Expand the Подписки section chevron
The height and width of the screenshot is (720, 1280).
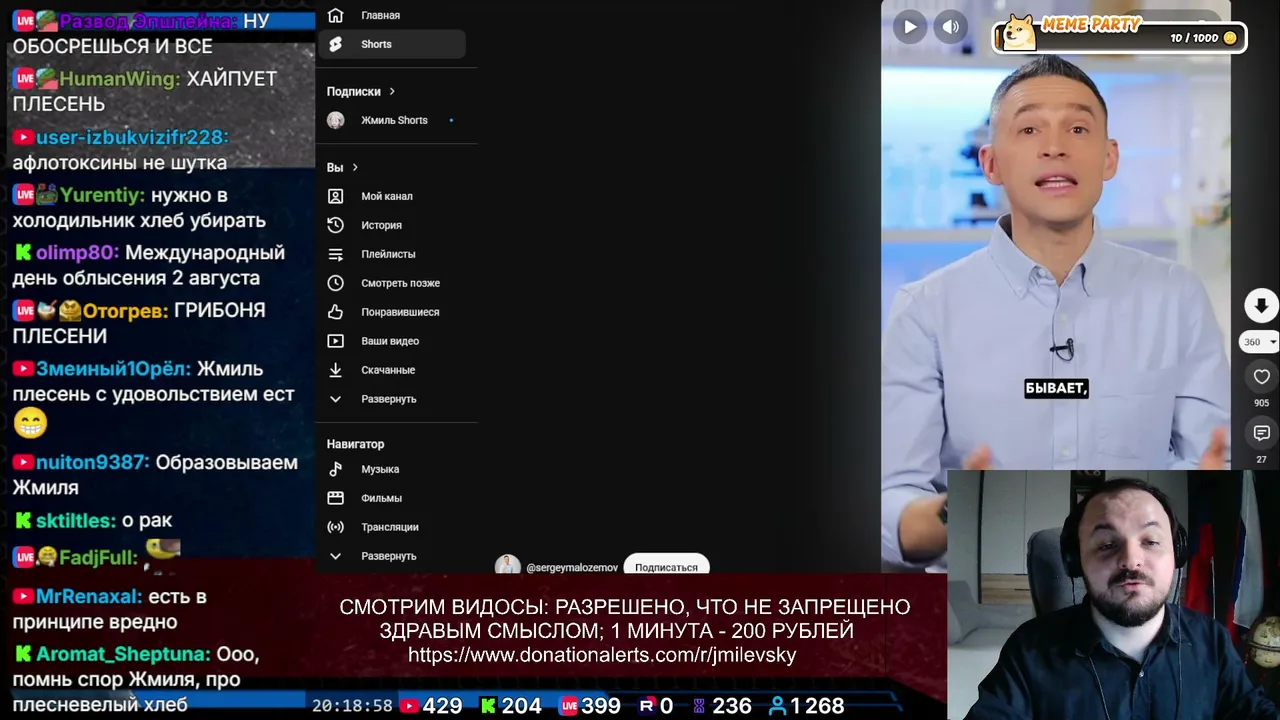[x=392, y=91]
